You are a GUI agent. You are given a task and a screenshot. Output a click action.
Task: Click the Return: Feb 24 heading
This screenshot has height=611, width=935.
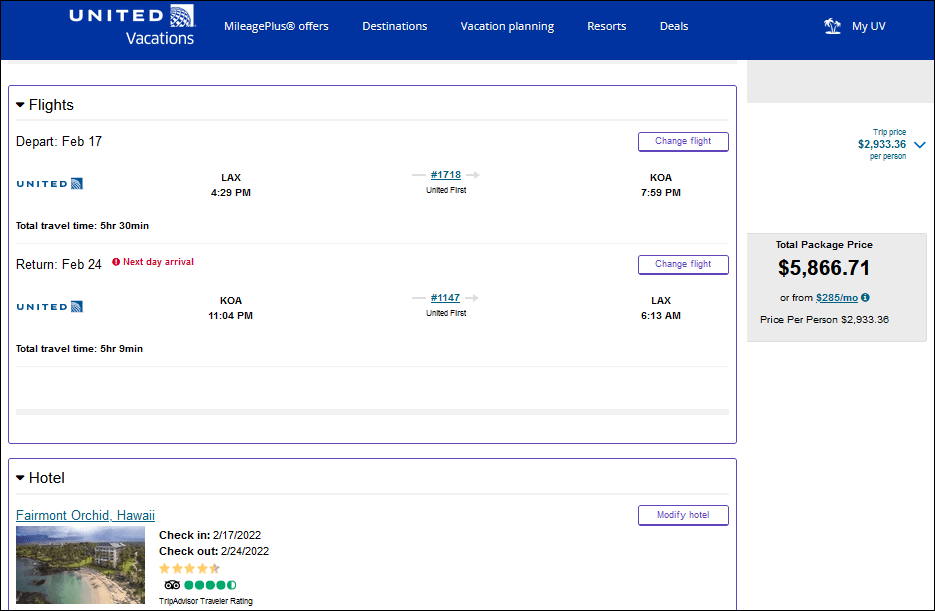59,264
